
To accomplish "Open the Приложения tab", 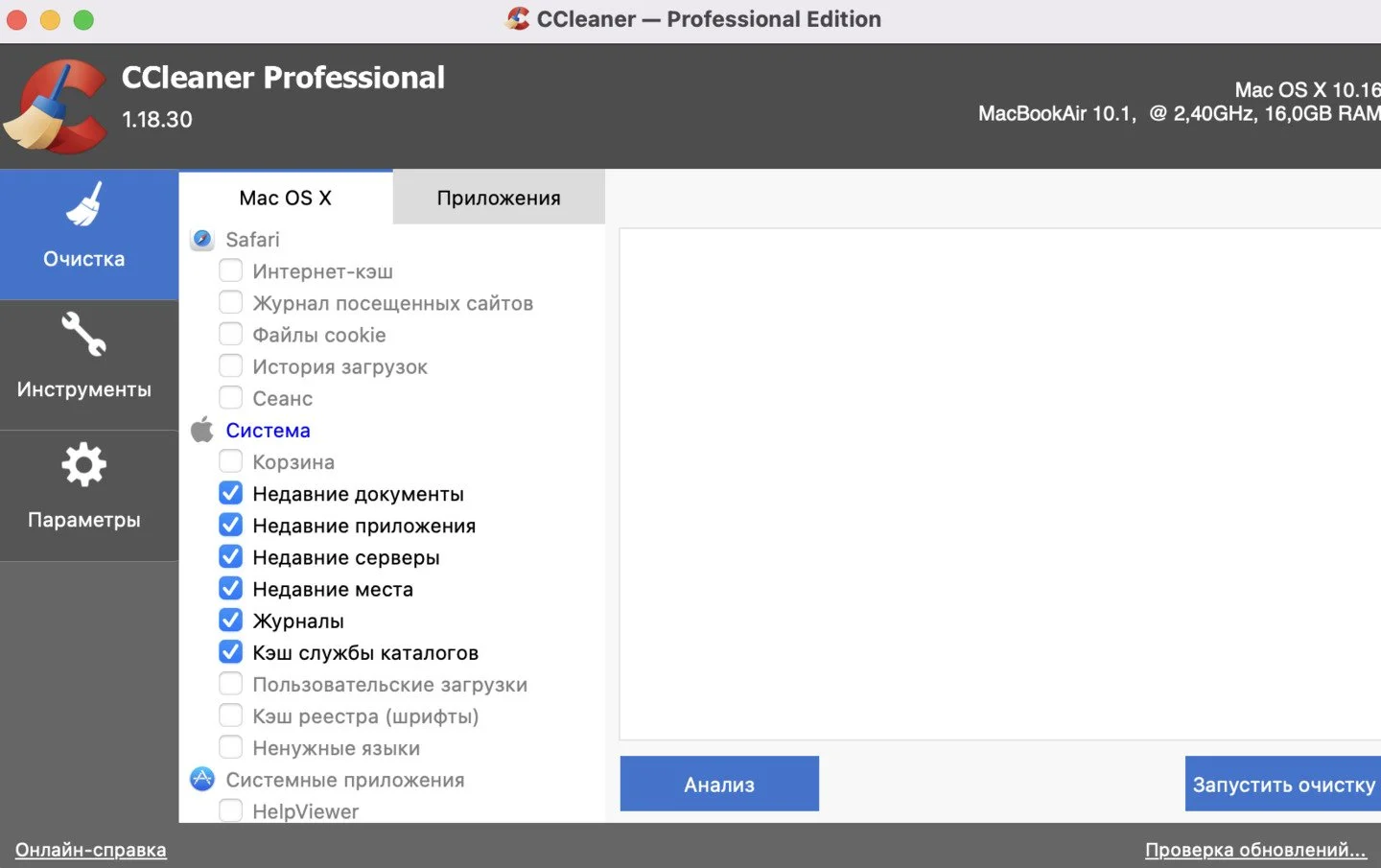I will coord(499,198).
